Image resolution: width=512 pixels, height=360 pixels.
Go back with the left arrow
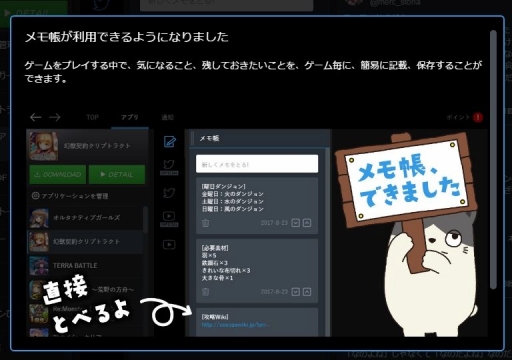click(36, 117)
